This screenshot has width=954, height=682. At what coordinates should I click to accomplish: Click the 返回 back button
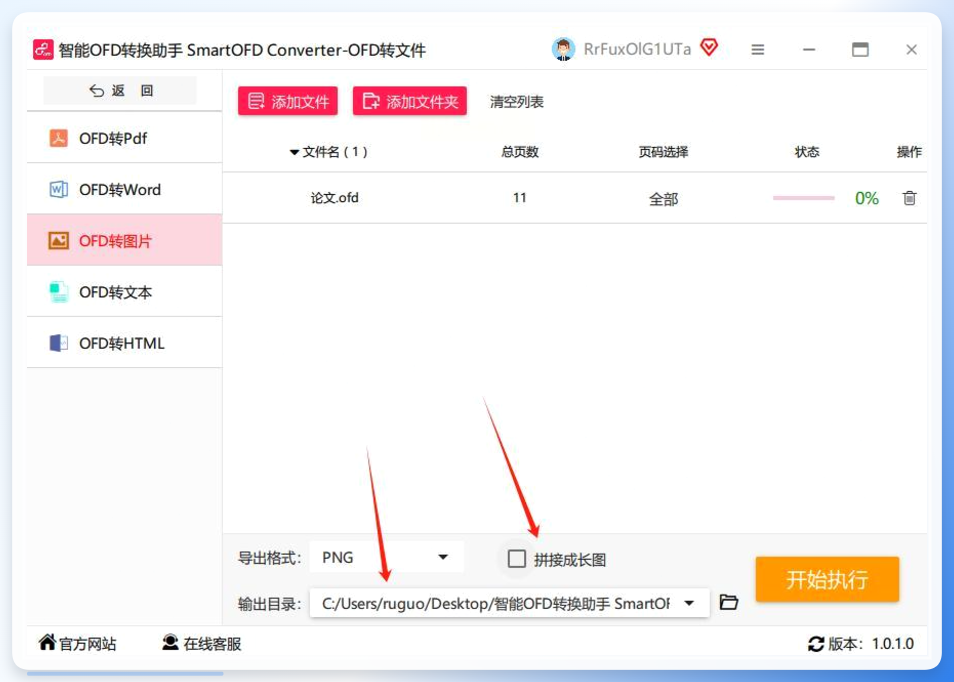tap(120, 91)
